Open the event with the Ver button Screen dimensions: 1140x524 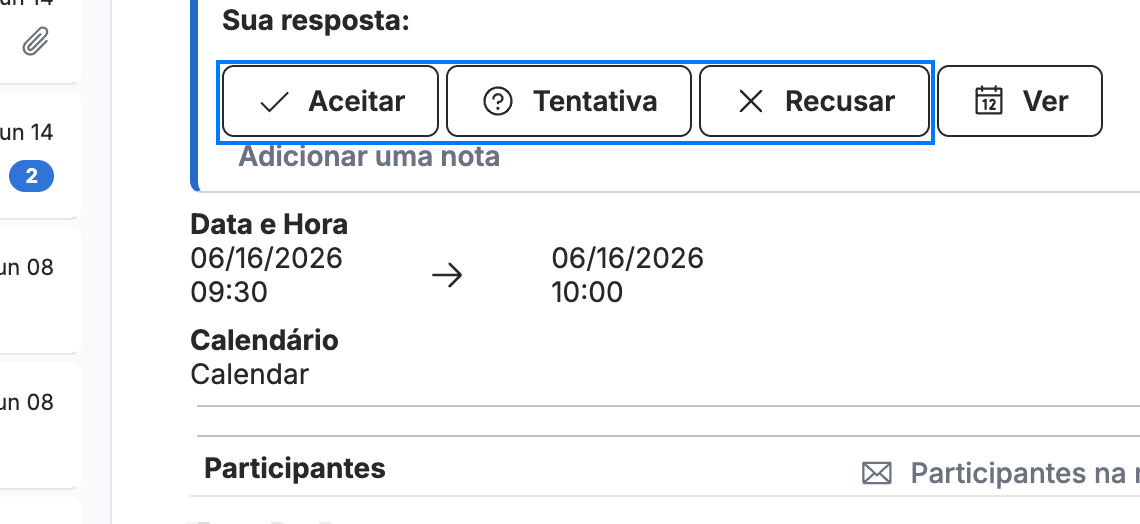click(1019, 101)
